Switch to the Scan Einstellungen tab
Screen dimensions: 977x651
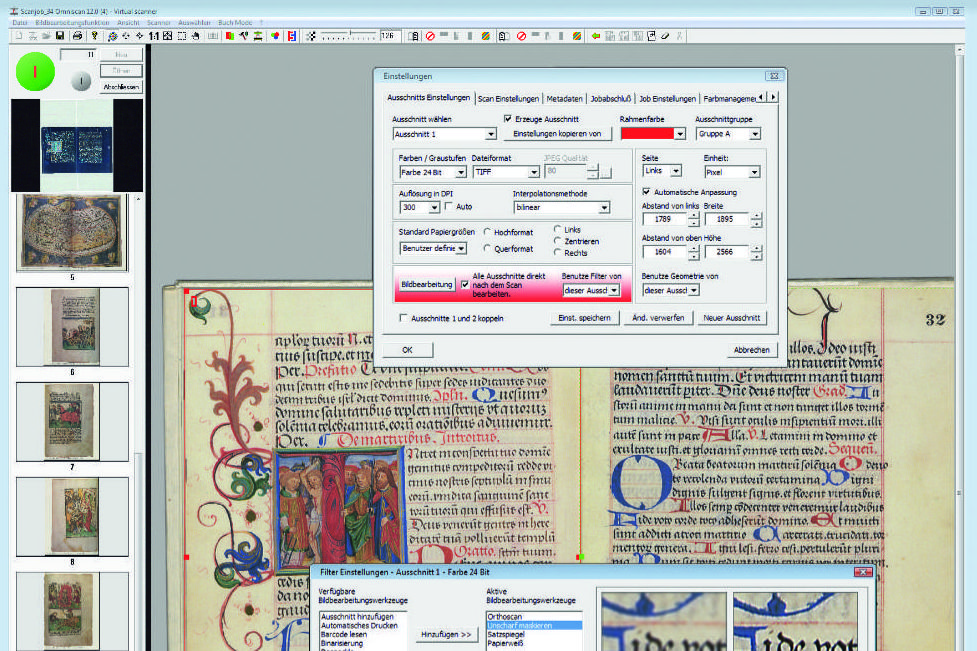[508, 98]
